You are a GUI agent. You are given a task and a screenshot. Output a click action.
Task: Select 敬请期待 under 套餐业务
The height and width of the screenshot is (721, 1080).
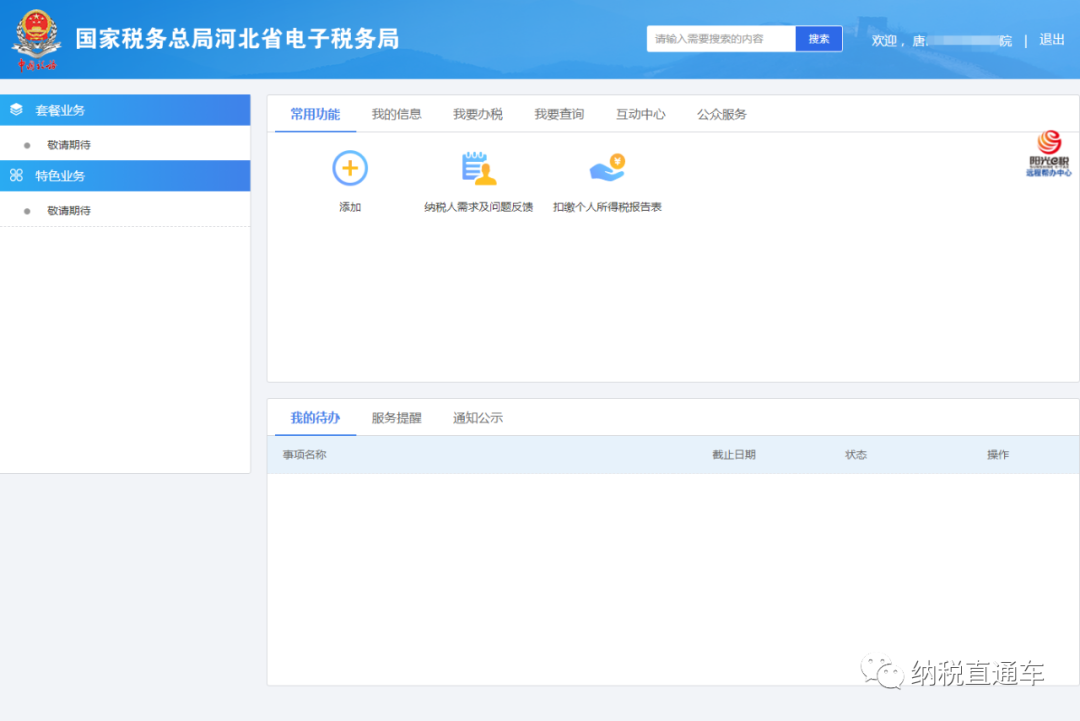[x=69, y=145]
